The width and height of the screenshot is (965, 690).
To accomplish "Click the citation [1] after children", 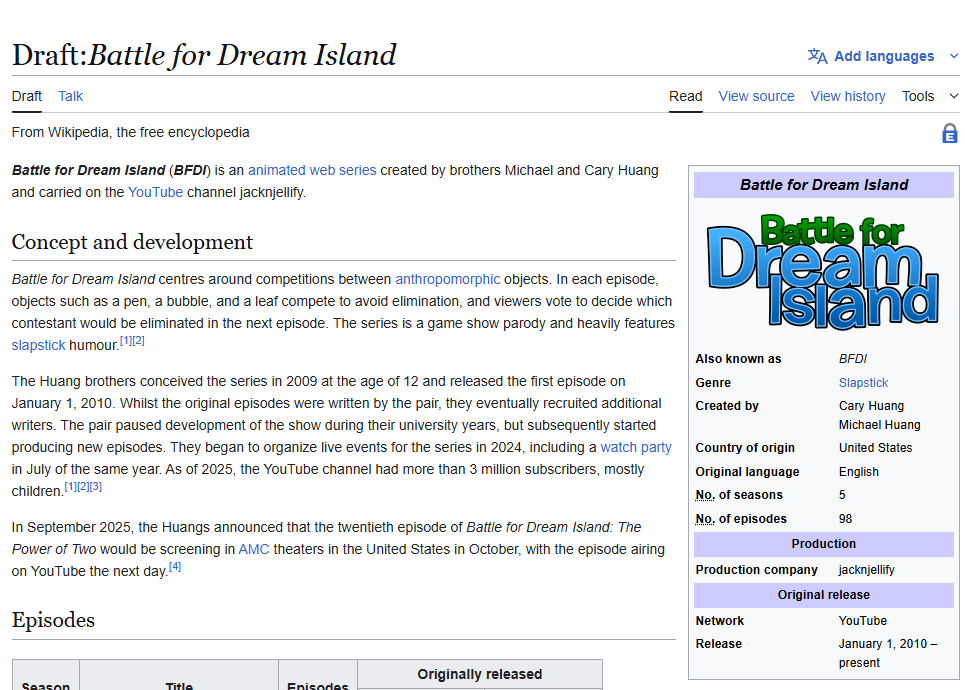I will click(x=70, y=486).
